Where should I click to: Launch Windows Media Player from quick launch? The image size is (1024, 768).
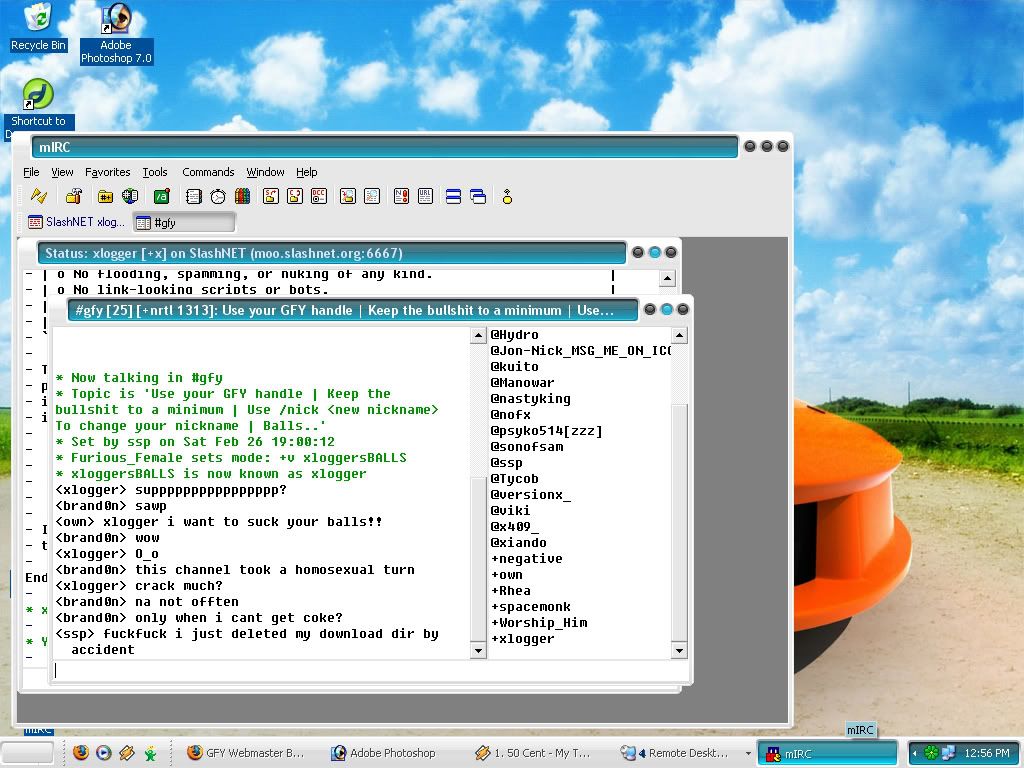coord(104,753)
